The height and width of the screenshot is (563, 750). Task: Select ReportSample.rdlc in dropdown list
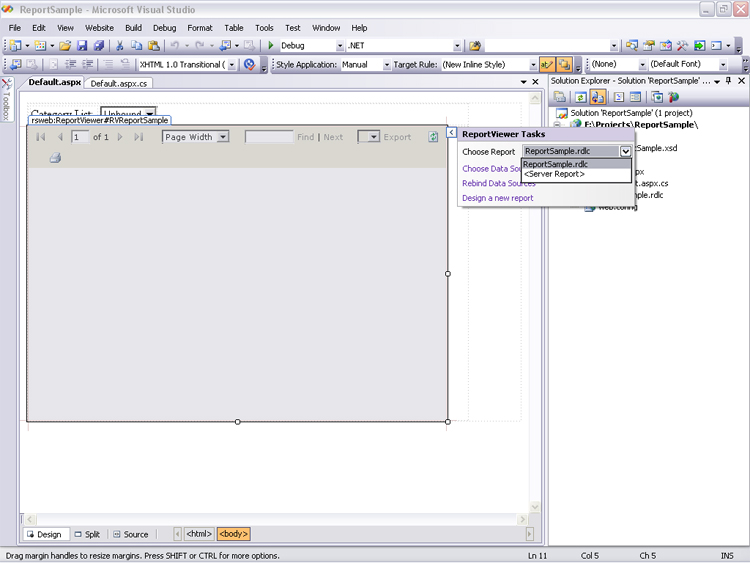pos(576,164)
